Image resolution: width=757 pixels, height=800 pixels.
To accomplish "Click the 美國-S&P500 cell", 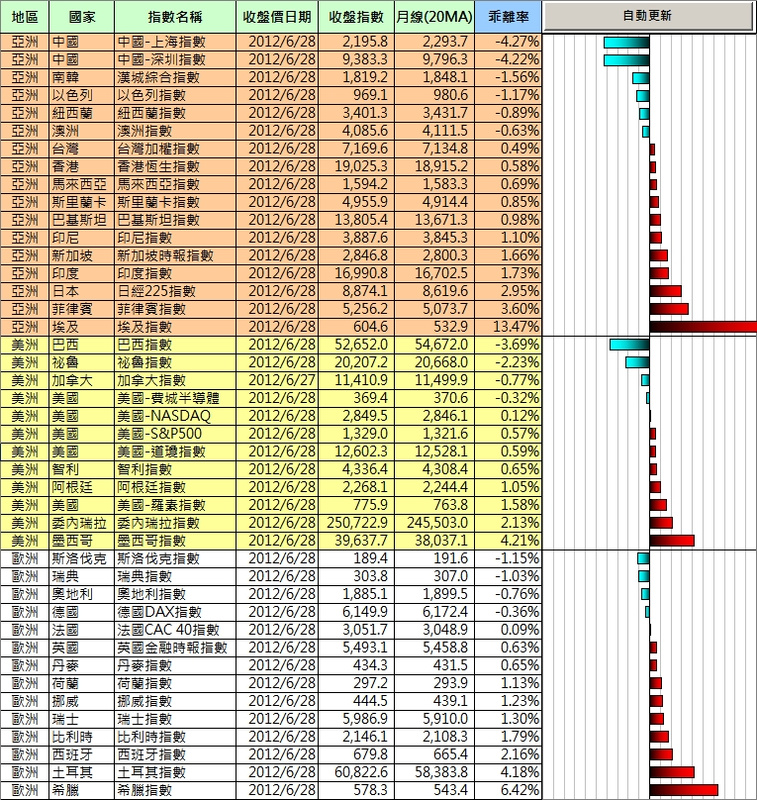I will [x=175, y=434].
